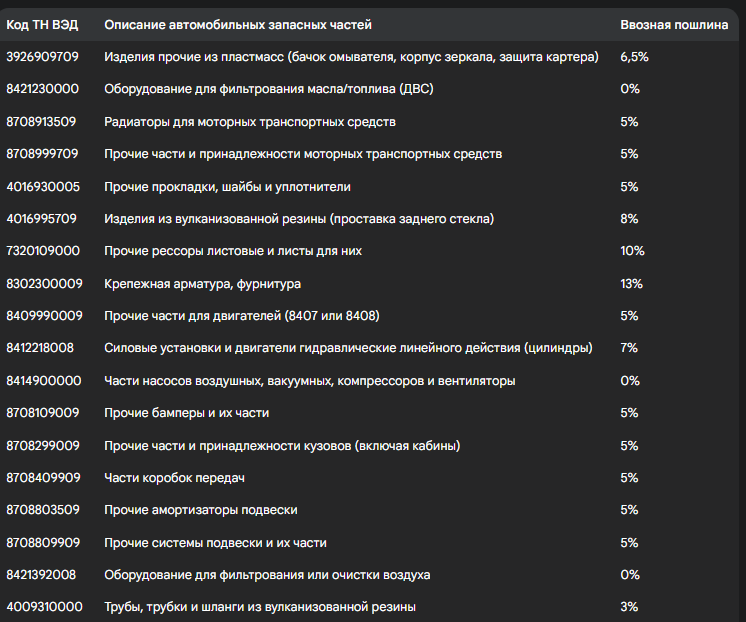Click the 'Ввозная пошлина' column header
Image resolution: width=746 pixels, height=622 pixels.
click(x=674, y=25)
